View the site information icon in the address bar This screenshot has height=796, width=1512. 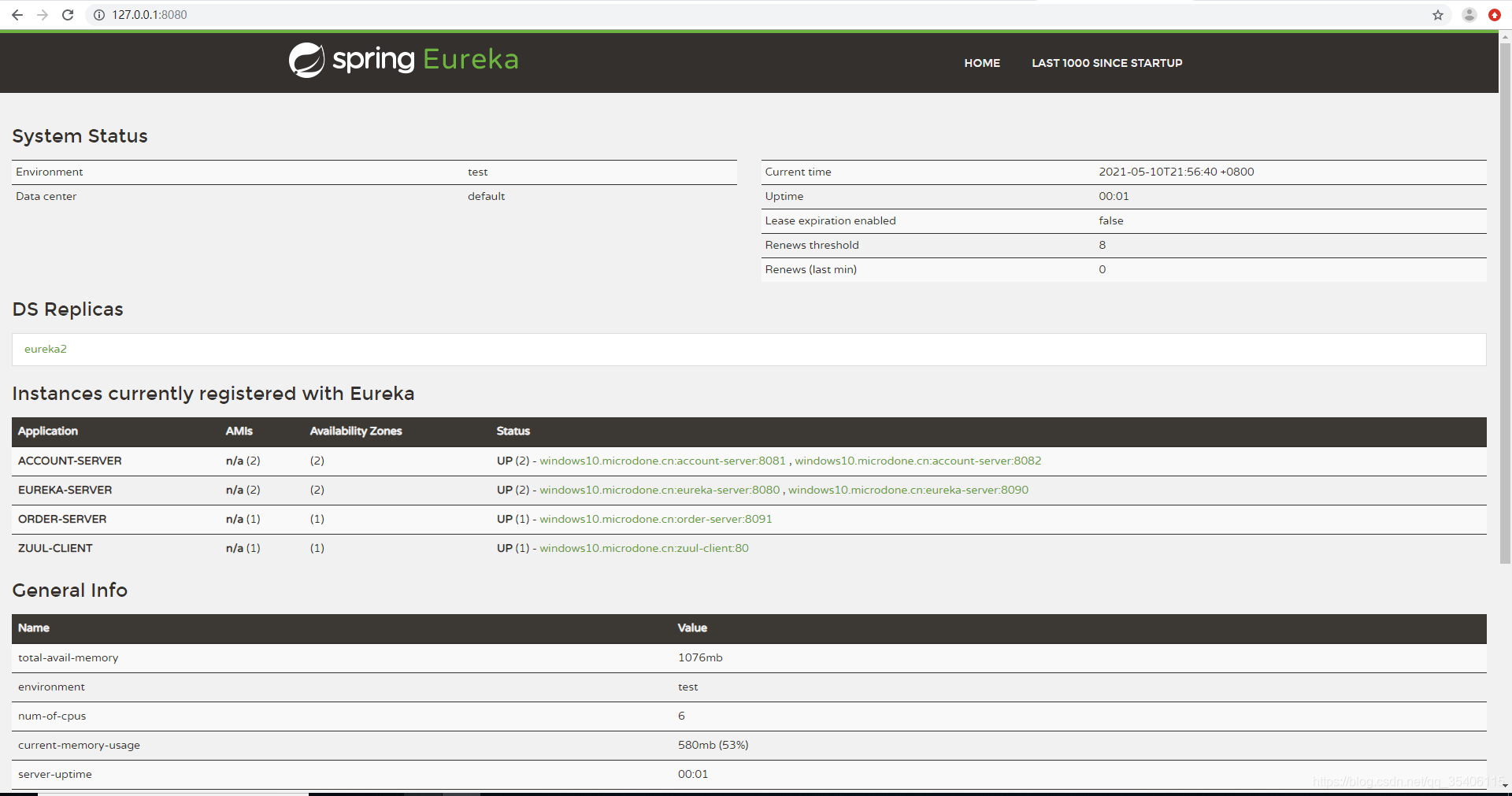99,15
